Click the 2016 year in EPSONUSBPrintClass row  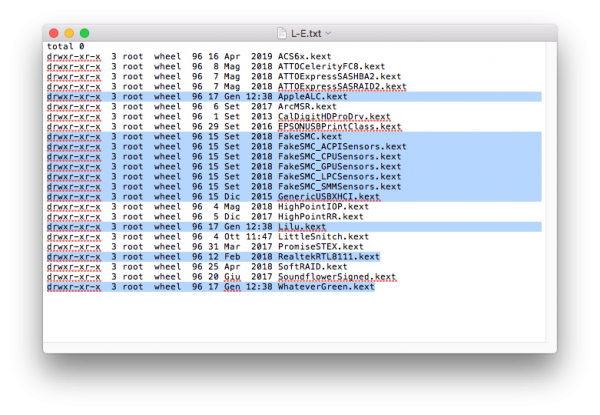click(x=261, y=127)
